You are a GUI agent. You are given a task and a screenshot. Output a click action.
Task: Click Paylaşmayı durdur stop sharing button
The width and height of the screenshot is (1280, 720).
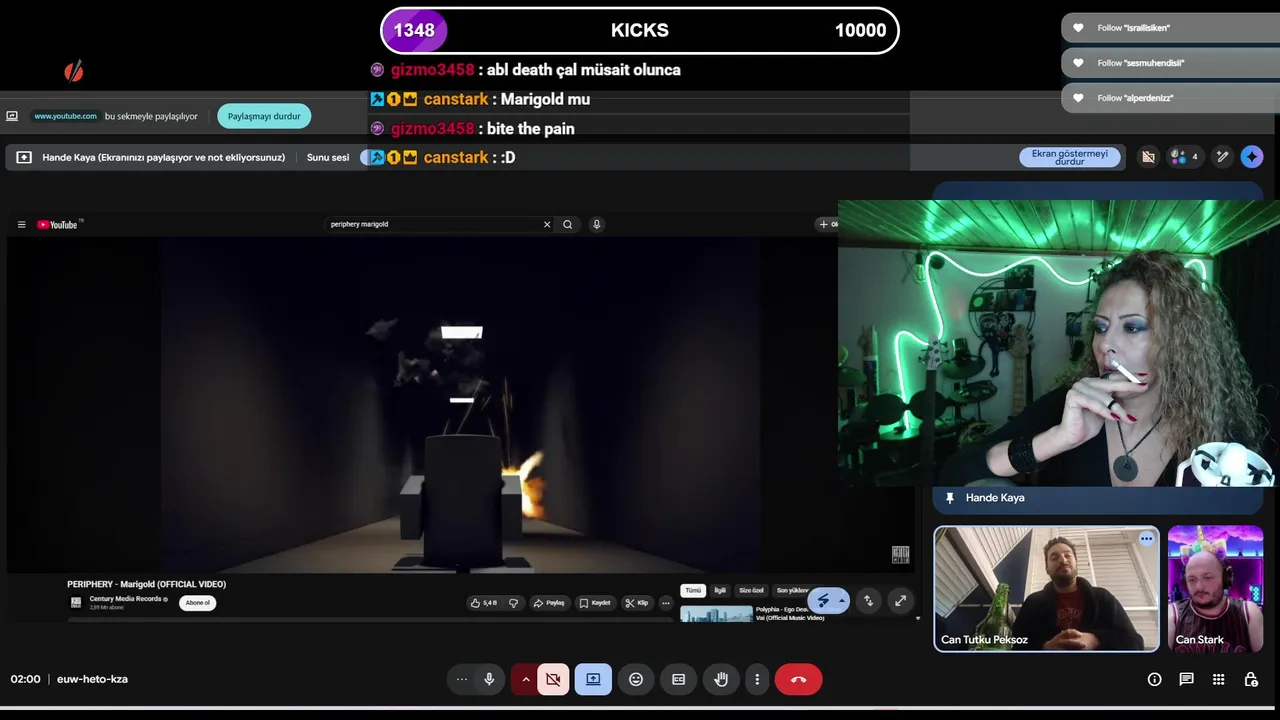(x=264, y=116)
